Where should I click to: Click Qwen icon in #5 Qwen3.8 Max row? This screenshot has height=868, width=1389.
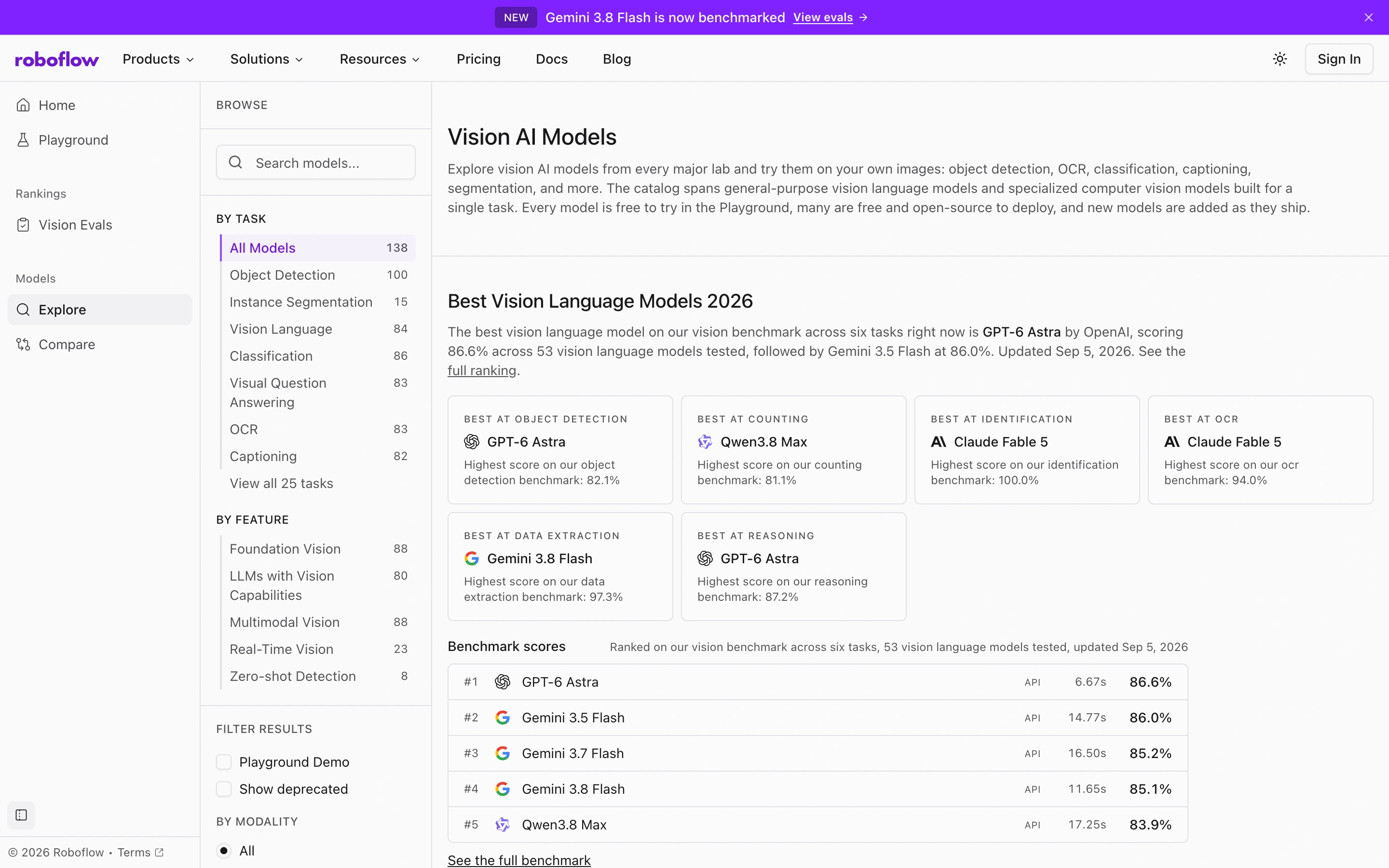click(503, 825)
